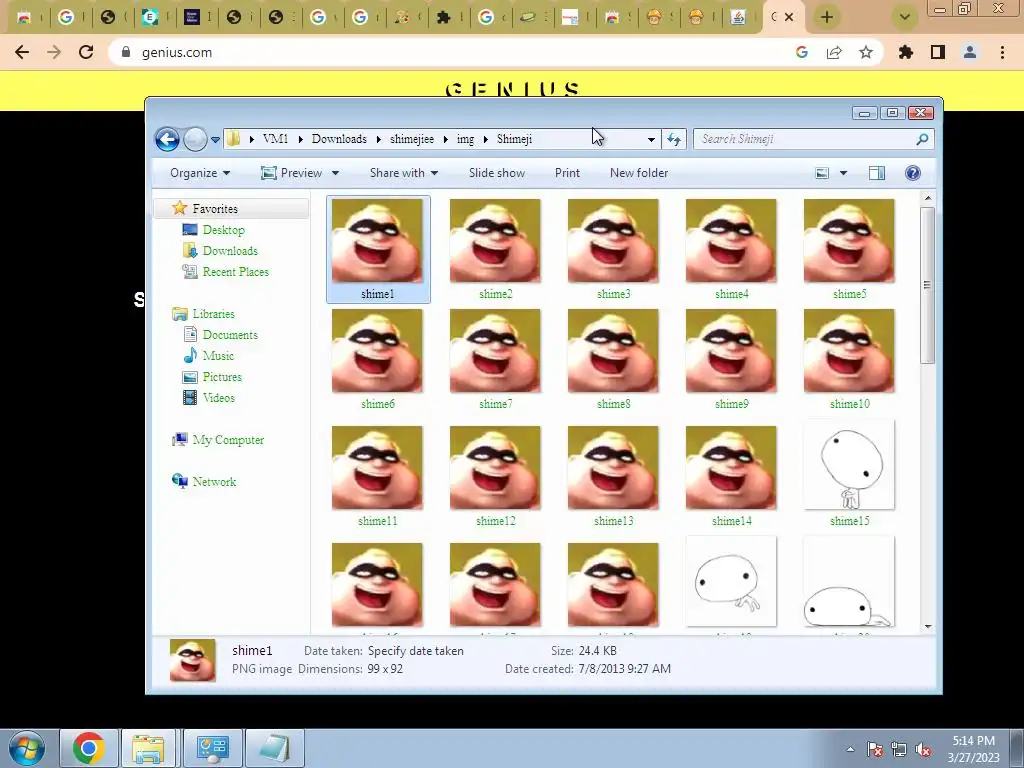The image size is (1024, 768).
Task: Bookmark this page with the star icon
Action: (866, 52)
